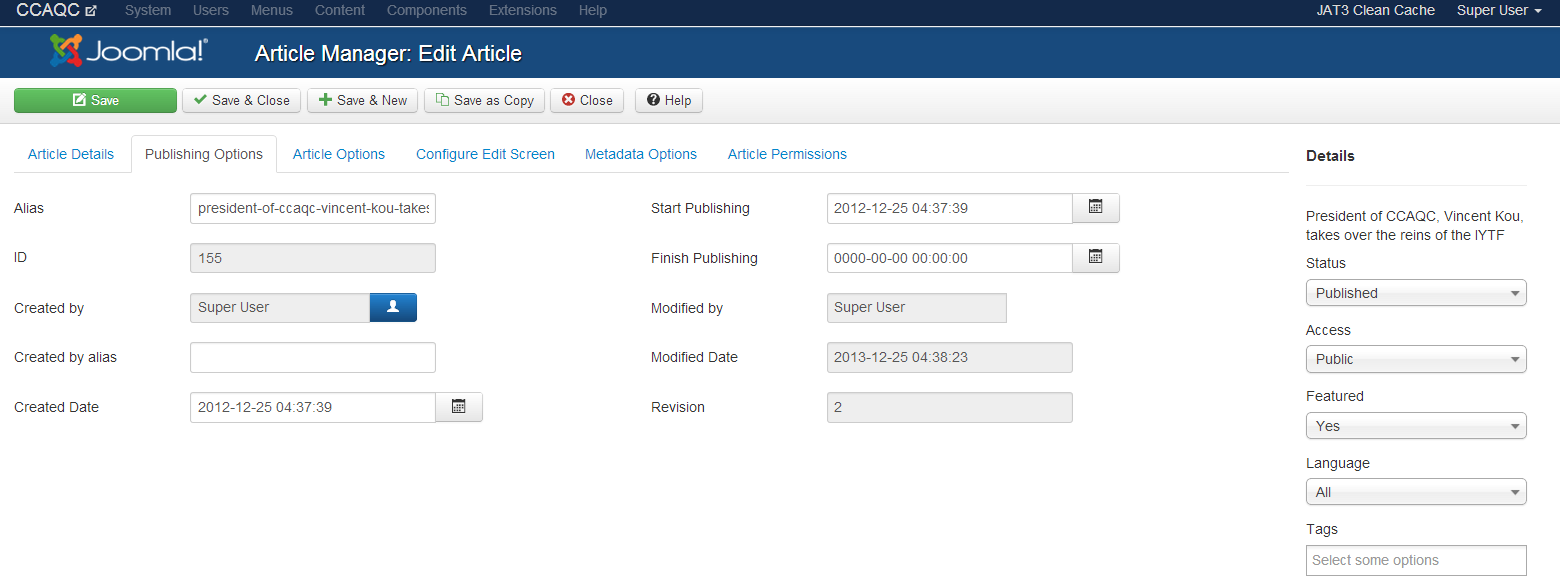Click the Modified Date field
The image size is (1560, 582).
(x=950, y=357)
